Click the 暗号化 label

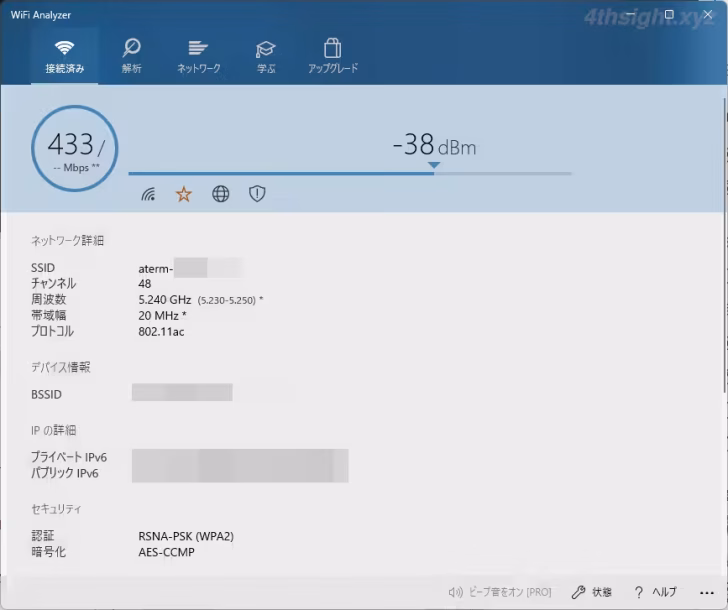click(x=48, y=552)
